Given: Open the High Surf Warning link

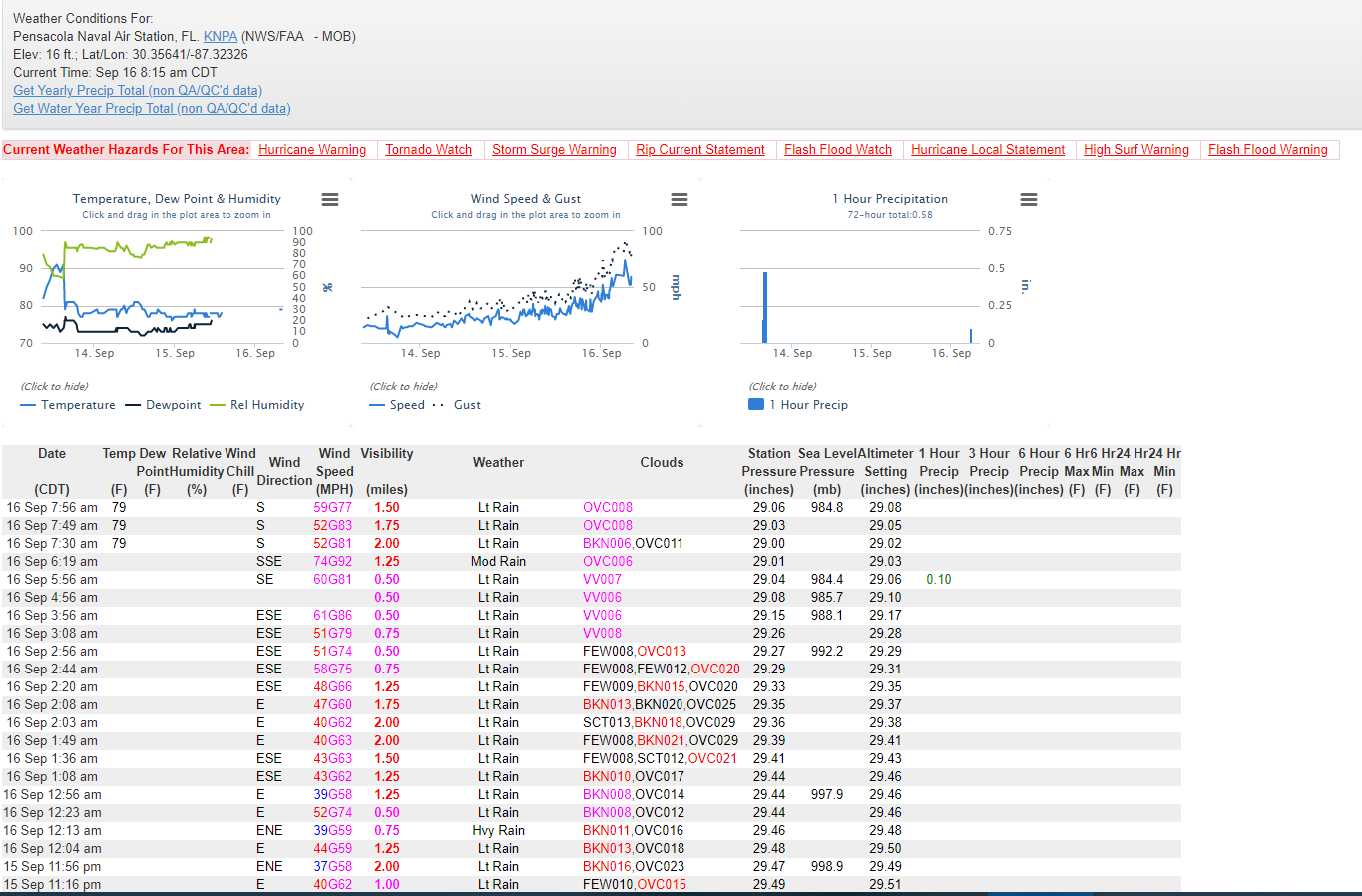Looking at the screenshot, I should (x=1136, y=149).
